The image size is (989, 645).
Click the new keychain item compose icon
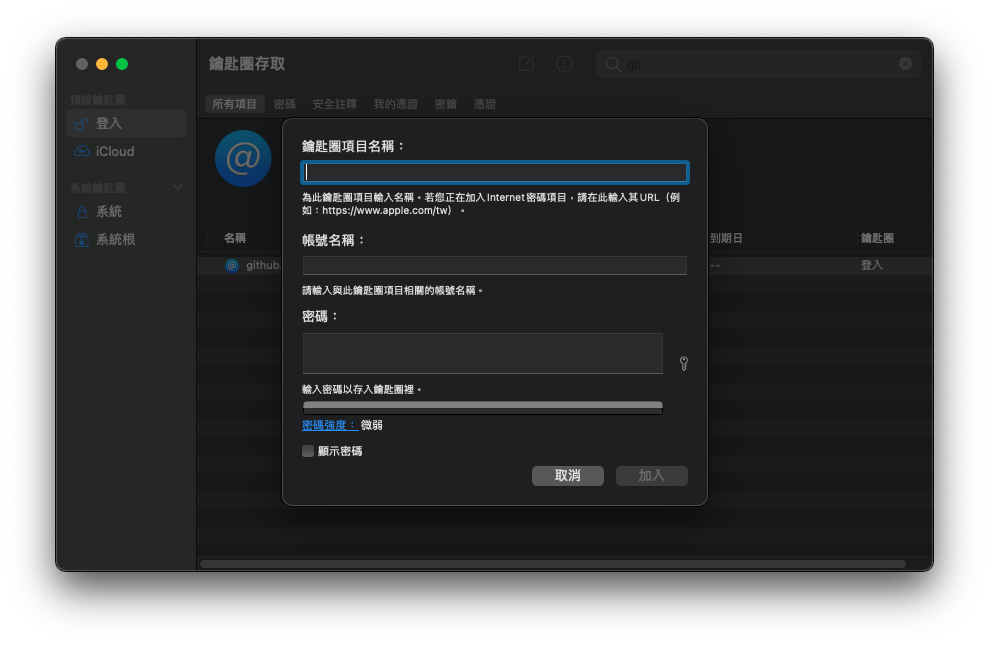(x=527, y=64)
